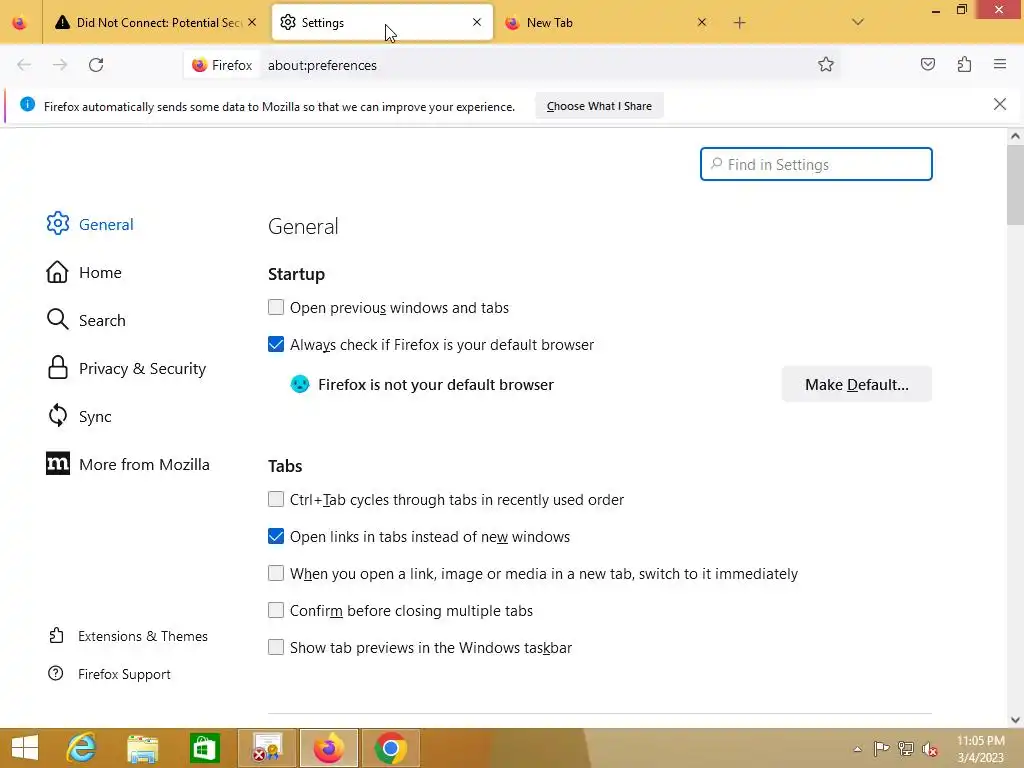Dismiss the data sharing notification bar

tap(999, 104)
